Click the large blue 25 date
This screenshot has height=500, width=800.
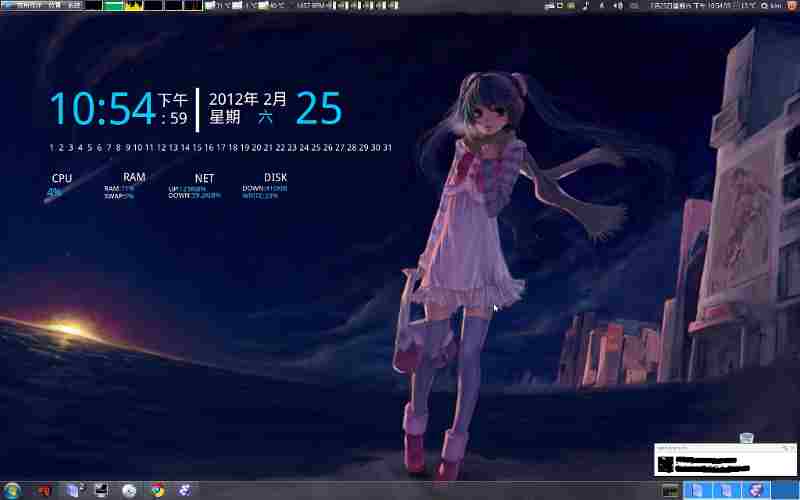point(319,108)
